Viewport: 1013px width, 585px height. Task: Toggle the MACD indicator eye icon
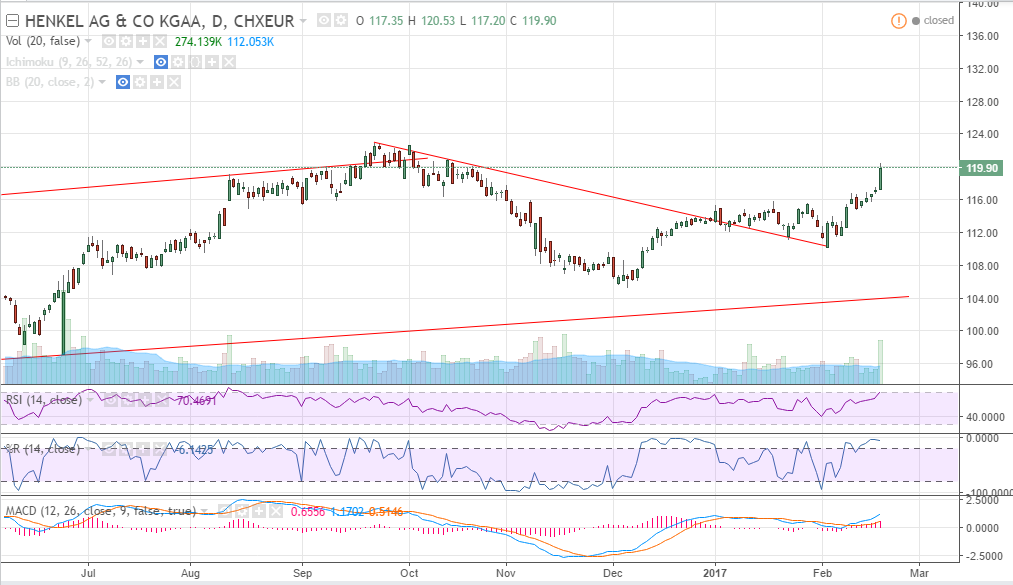click(x=225, y=511)
